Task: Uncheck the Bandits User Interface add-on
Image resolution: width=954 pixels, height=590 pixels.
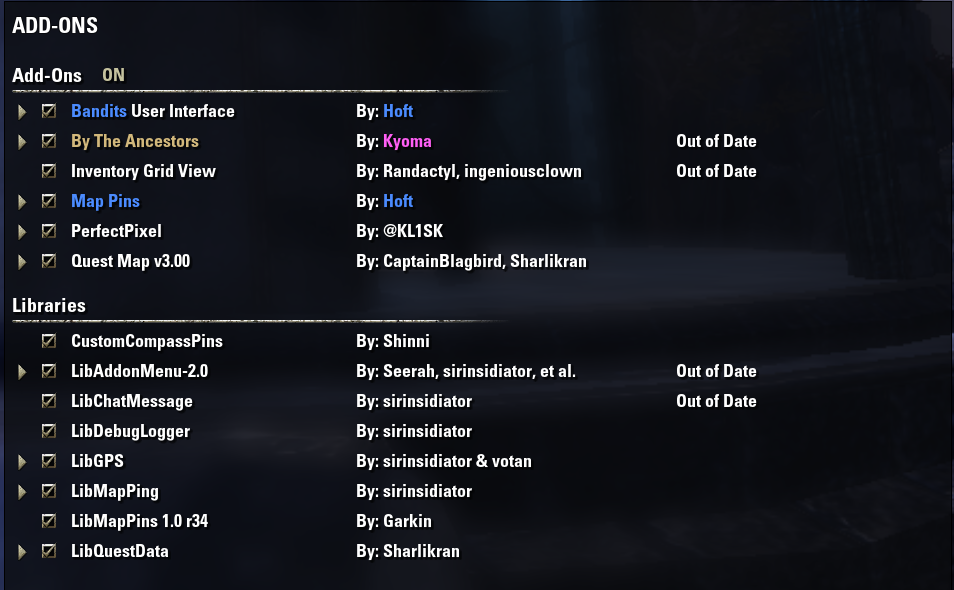Action: (49, 111)
